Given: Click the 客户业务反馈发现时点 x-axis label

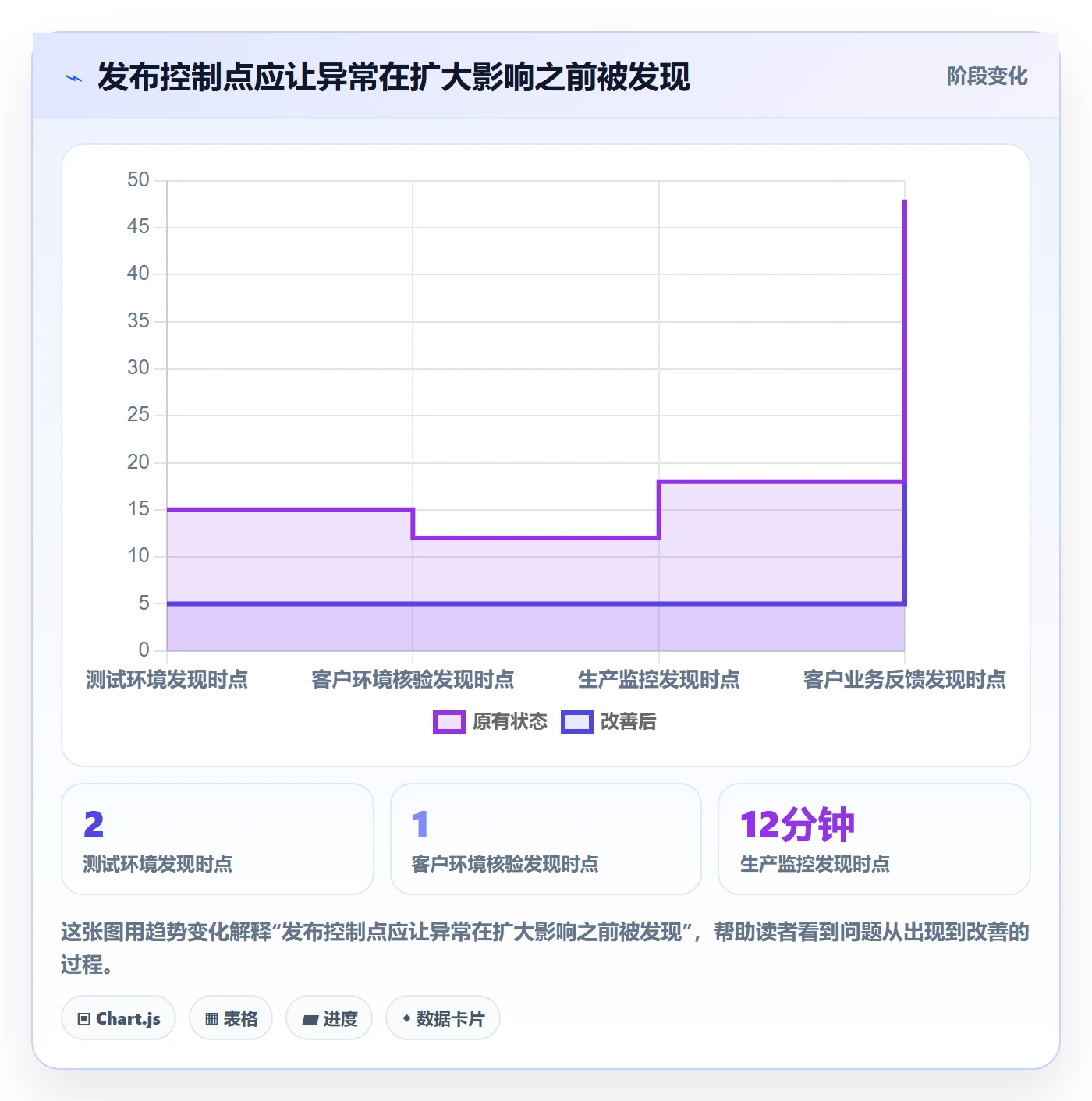Looking at the screenshot, I should [905, 679].
